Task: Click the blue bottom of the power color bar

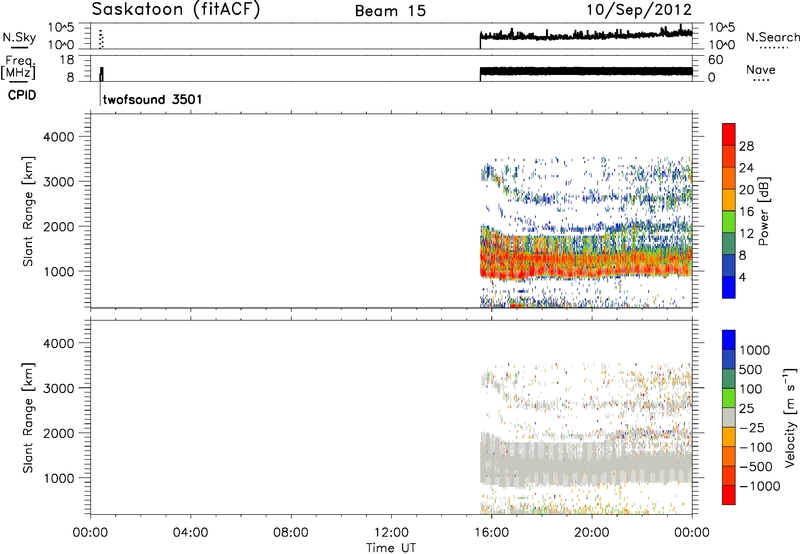Action: (729, 287)
